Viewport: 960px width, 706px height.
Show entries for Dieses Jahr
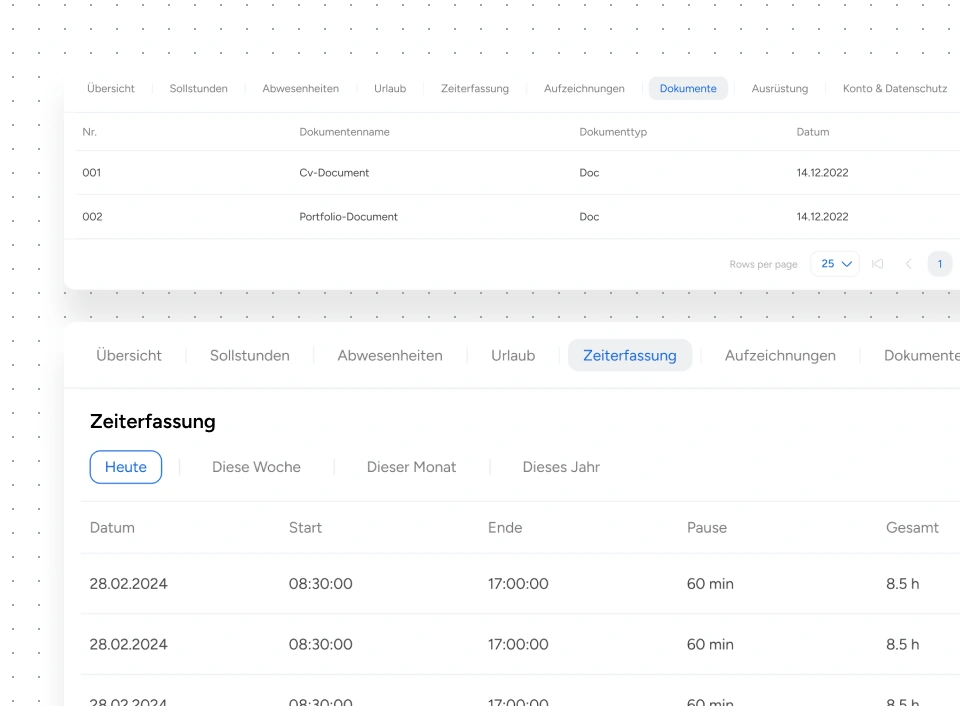[x=561, y=467]
